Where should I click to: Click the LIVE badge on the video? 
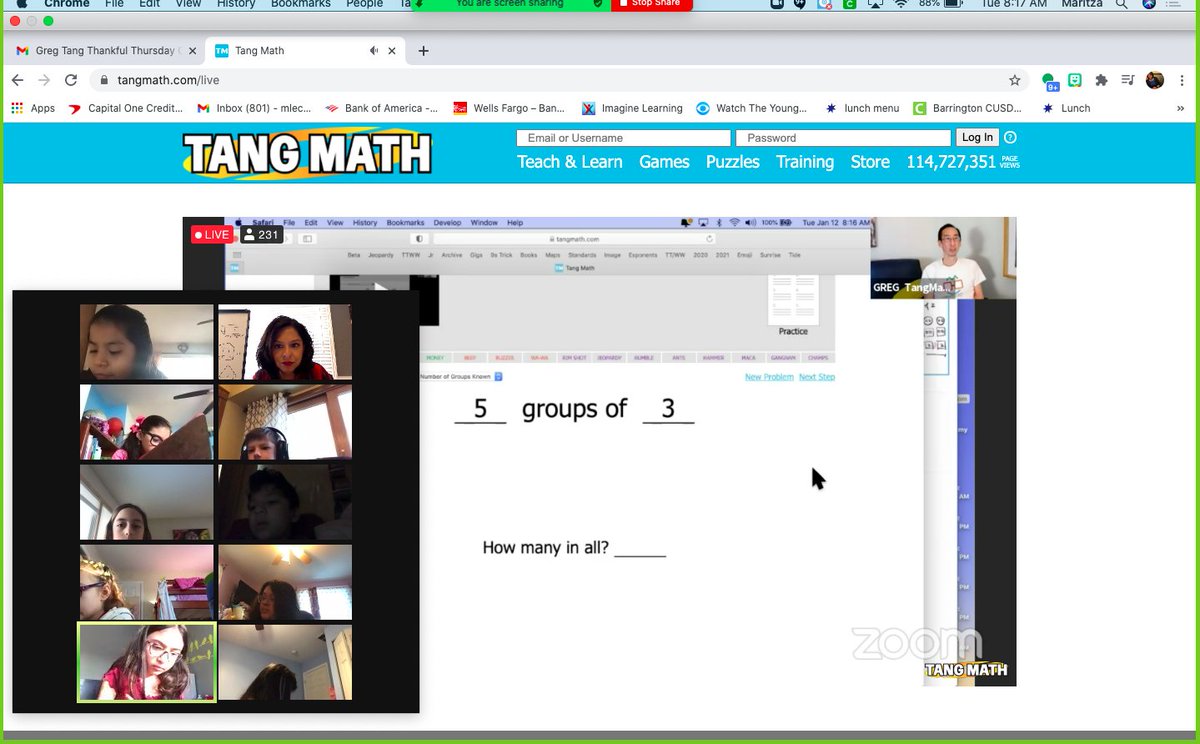coord(212,235)
